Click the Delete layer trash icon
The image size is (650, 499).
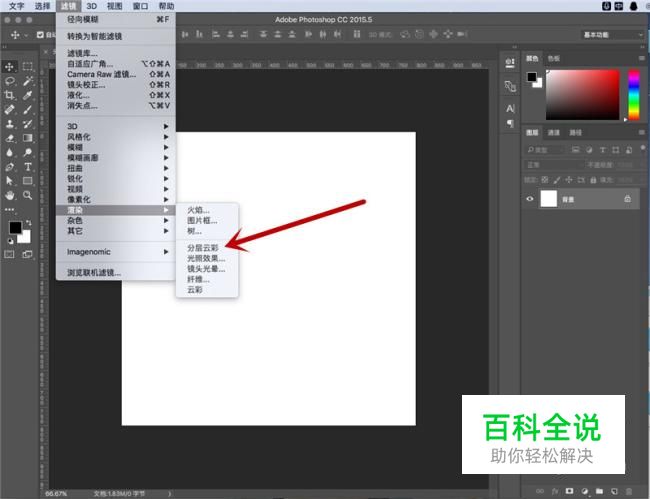click(x=629, y=491)
